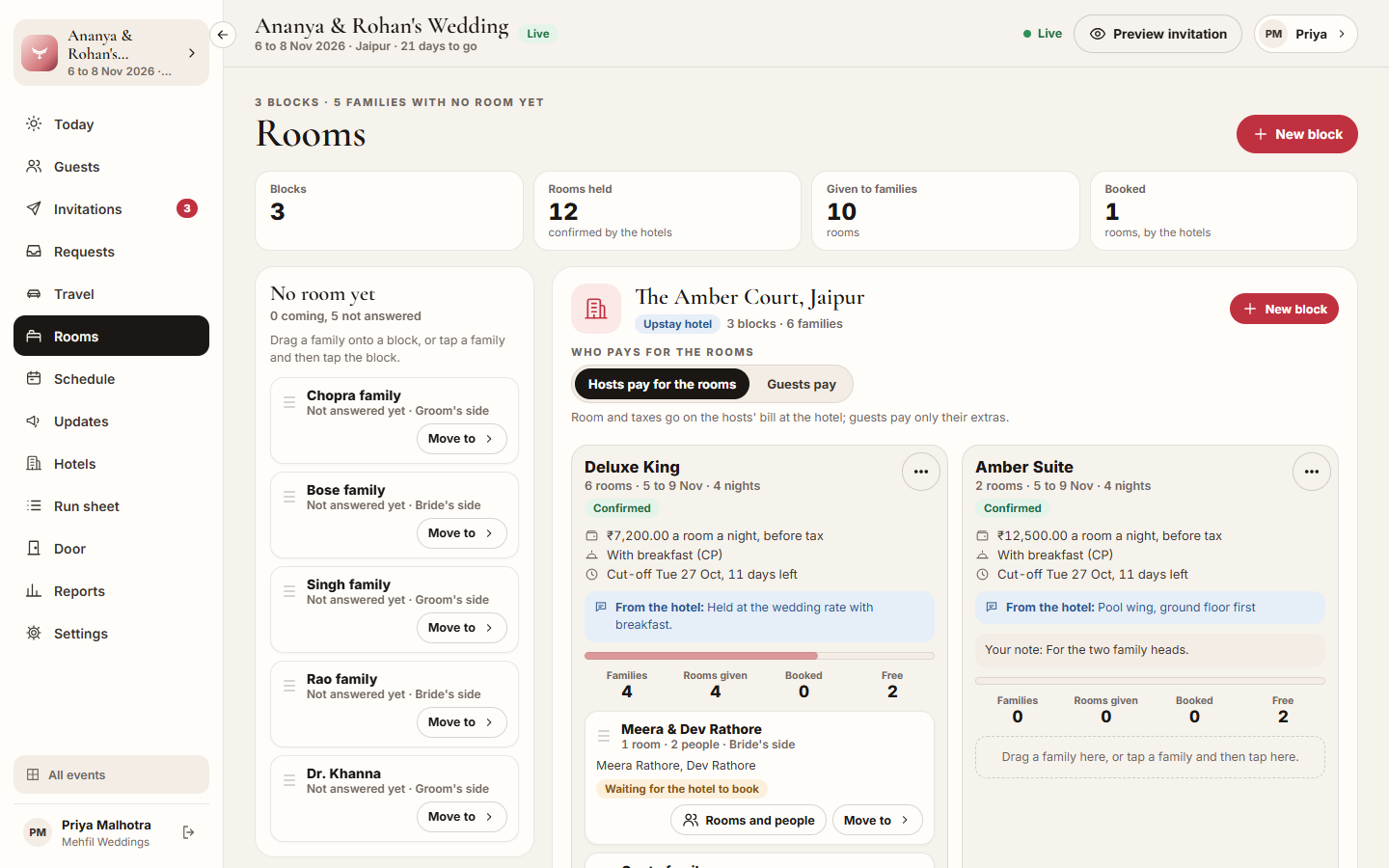Screen dimensions: 1389x868
Task: Open Move to for Chopra family
Action: [x=461, y=439]
